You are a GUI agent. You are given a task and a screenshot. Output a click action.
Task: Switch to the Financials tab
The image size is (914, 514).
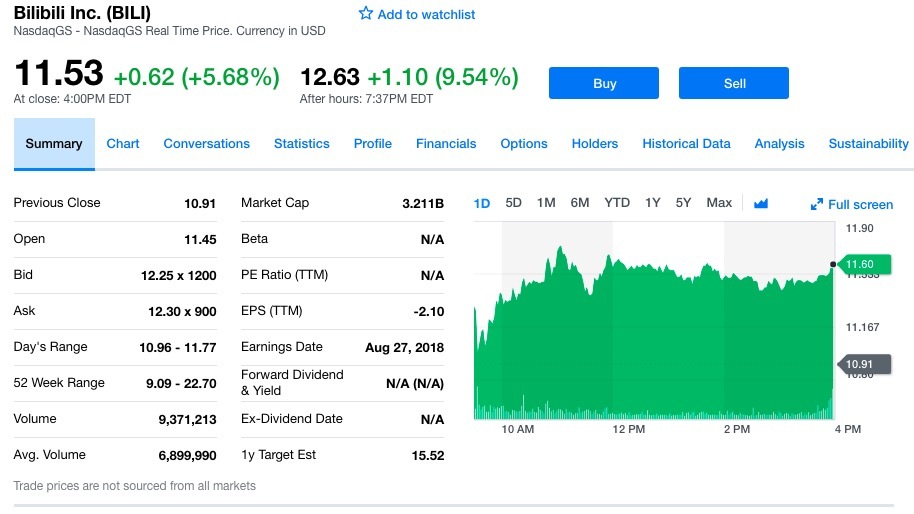pyautogui.click(x=446, y=144)
